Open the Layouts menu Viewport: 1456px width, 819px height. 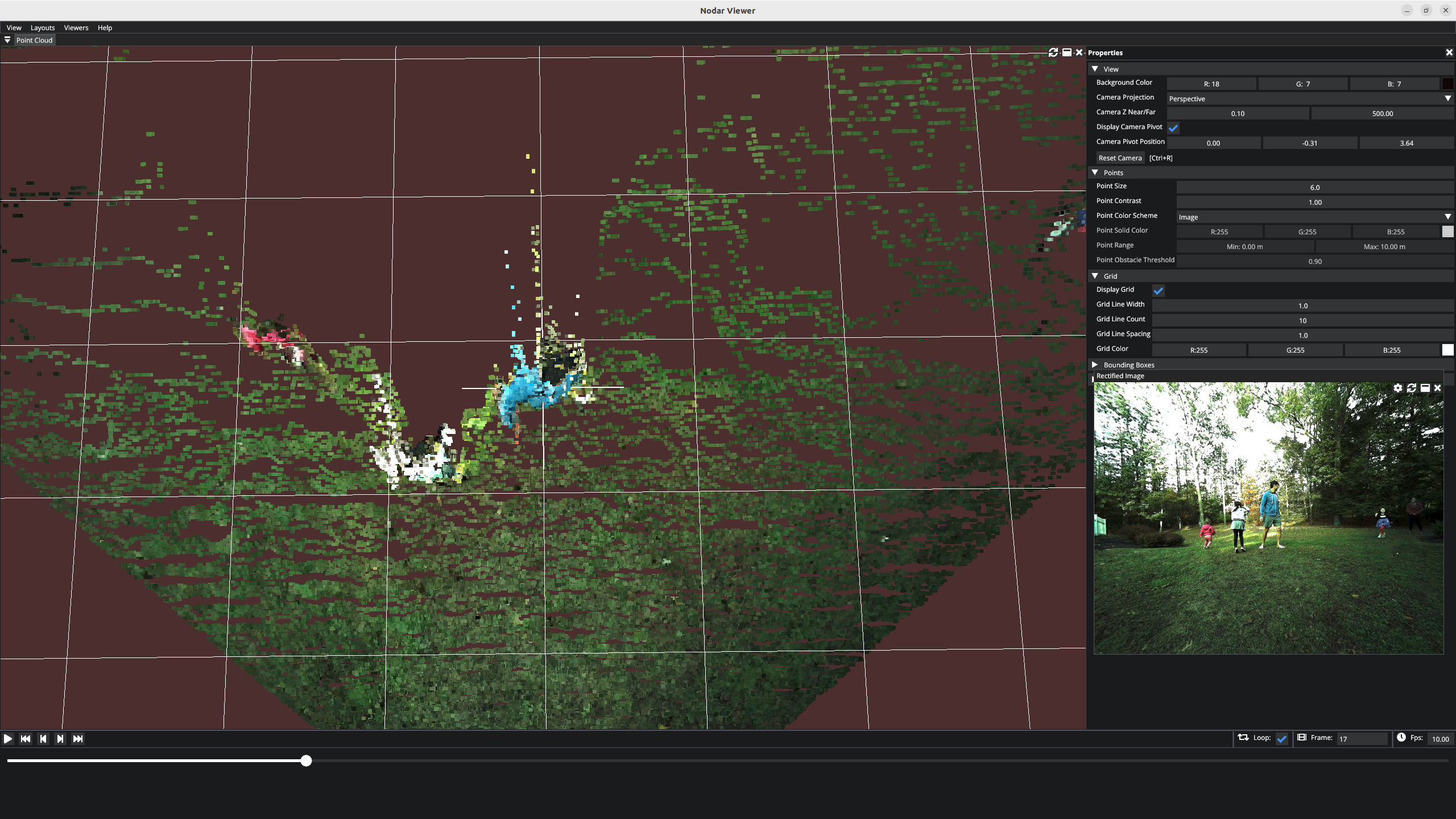pyautogui.click(x=43, y=27)
